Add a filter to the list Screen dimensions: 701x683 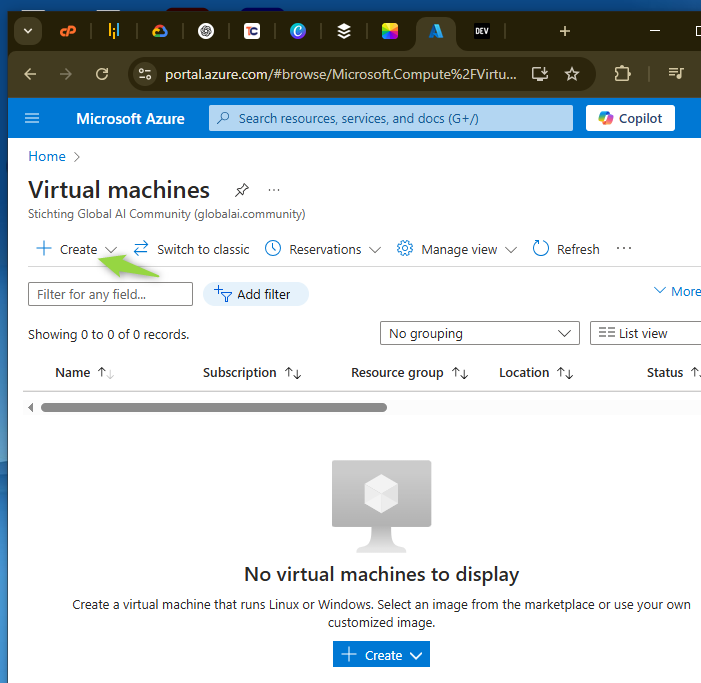(x=256, y=294)
